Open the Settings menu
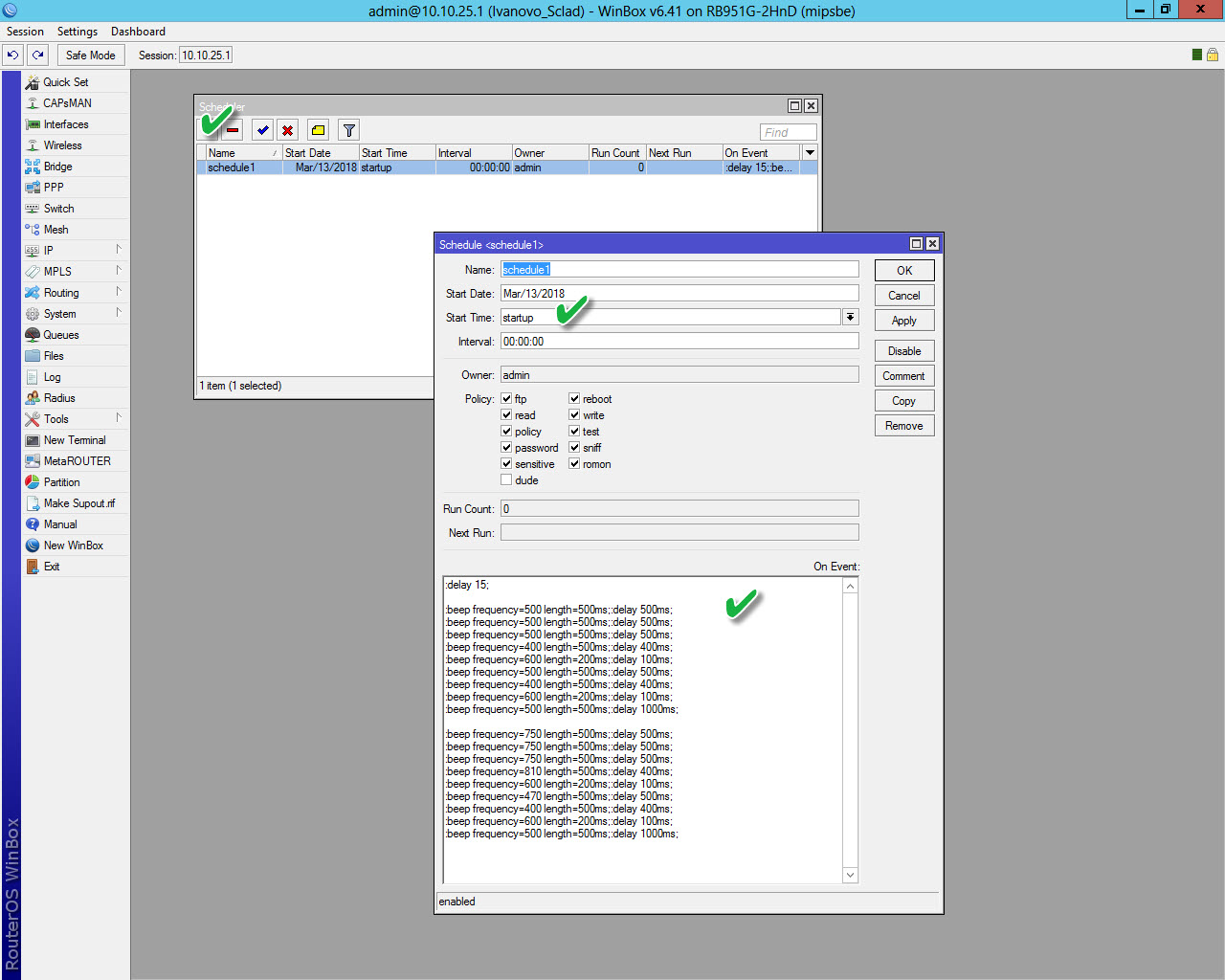 (78, 32)
